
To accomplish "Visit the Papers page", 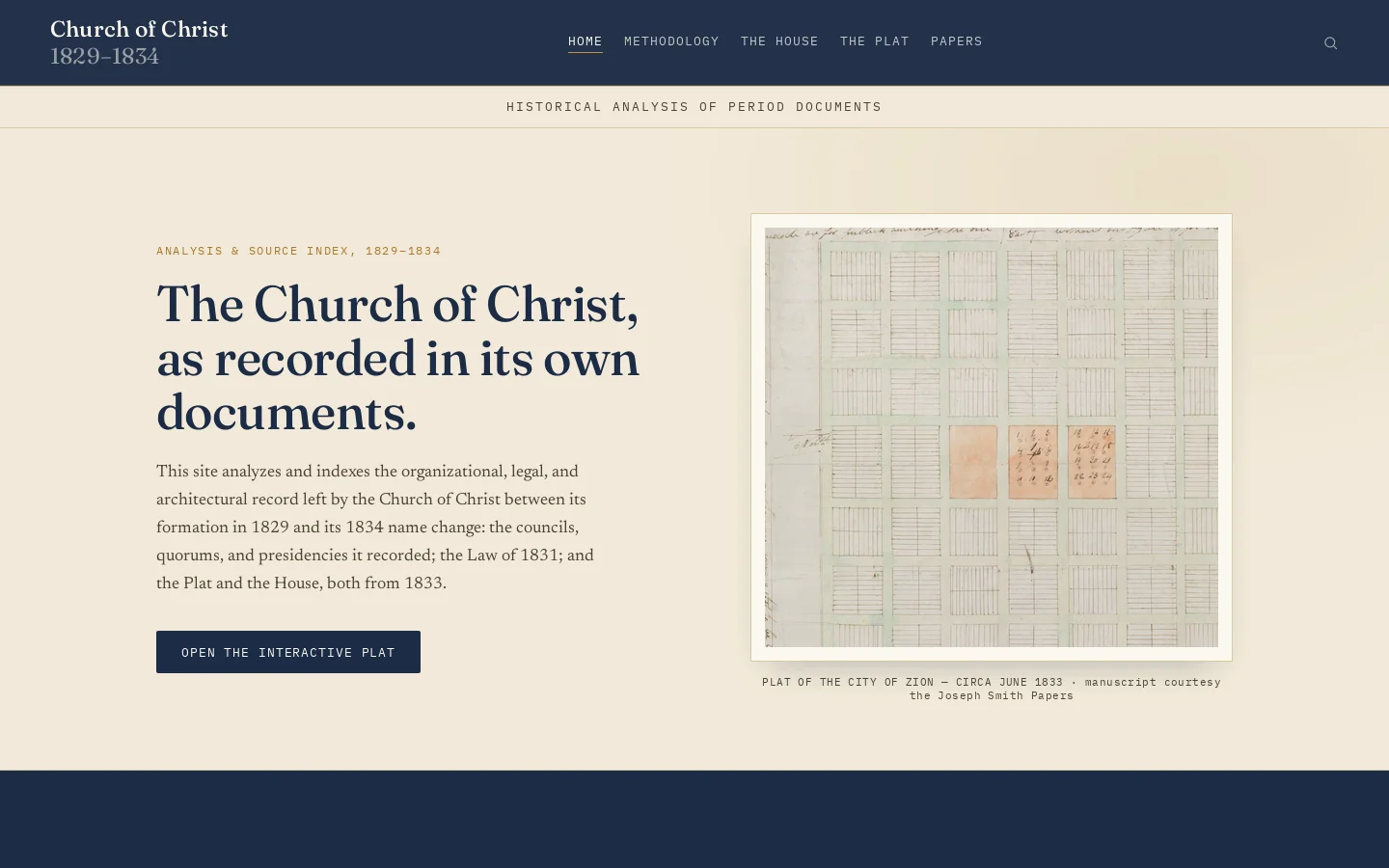I will [957, 41].
